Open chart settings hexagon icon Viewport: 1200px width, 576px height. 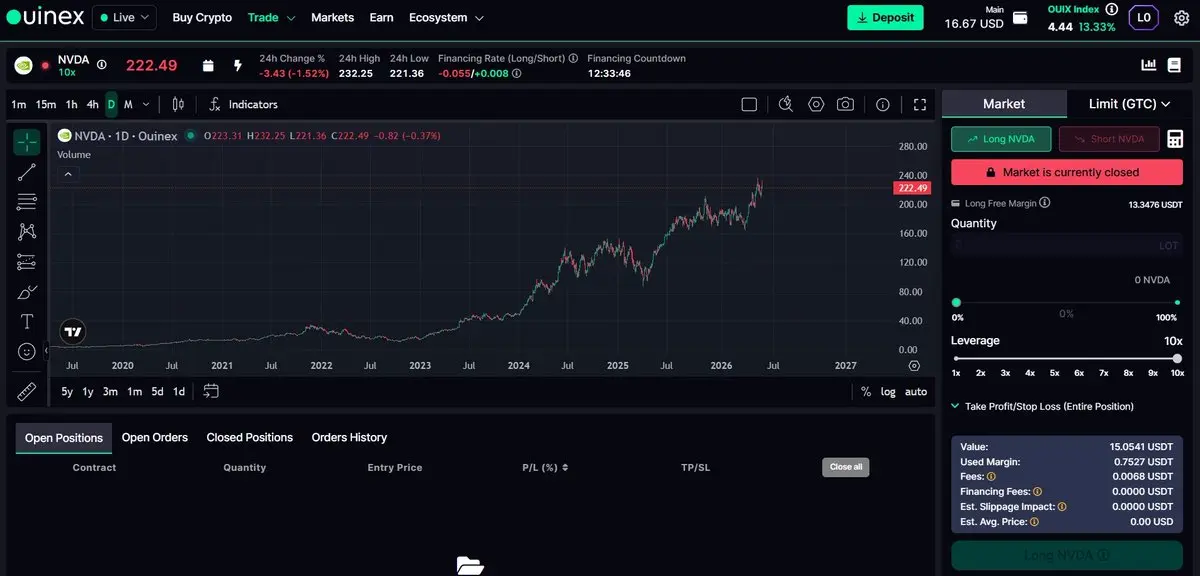816,104
